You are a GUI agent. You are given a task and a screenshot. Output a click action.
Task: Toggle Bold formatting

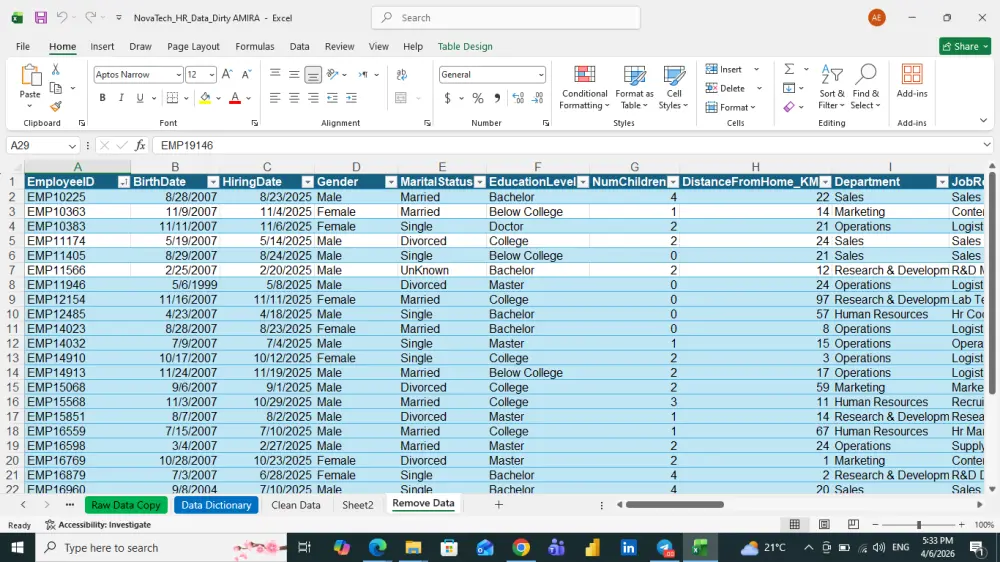pyautogui.click(x=102, y=98)
